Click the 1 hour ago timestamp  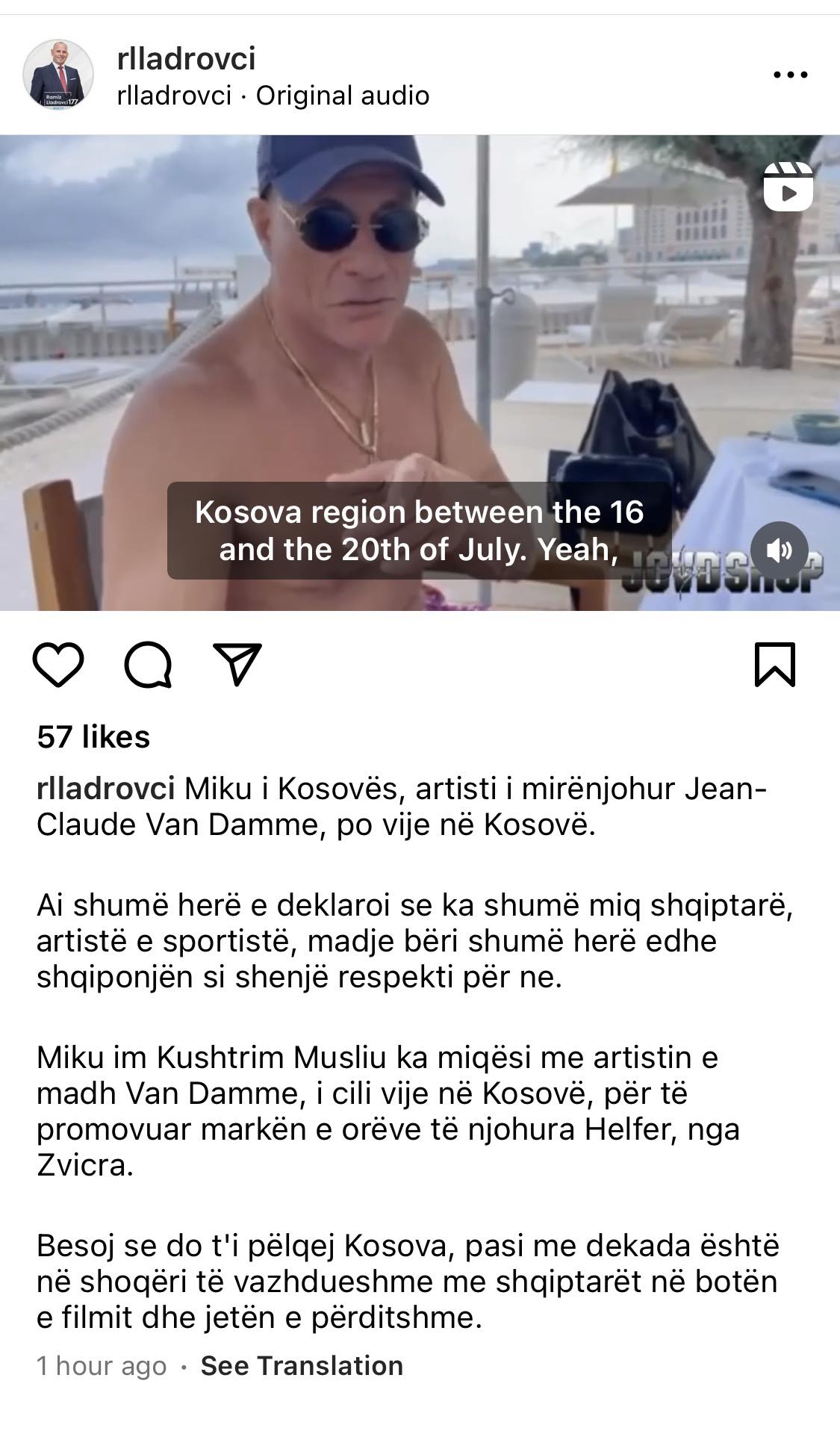tap(102, 1366)
